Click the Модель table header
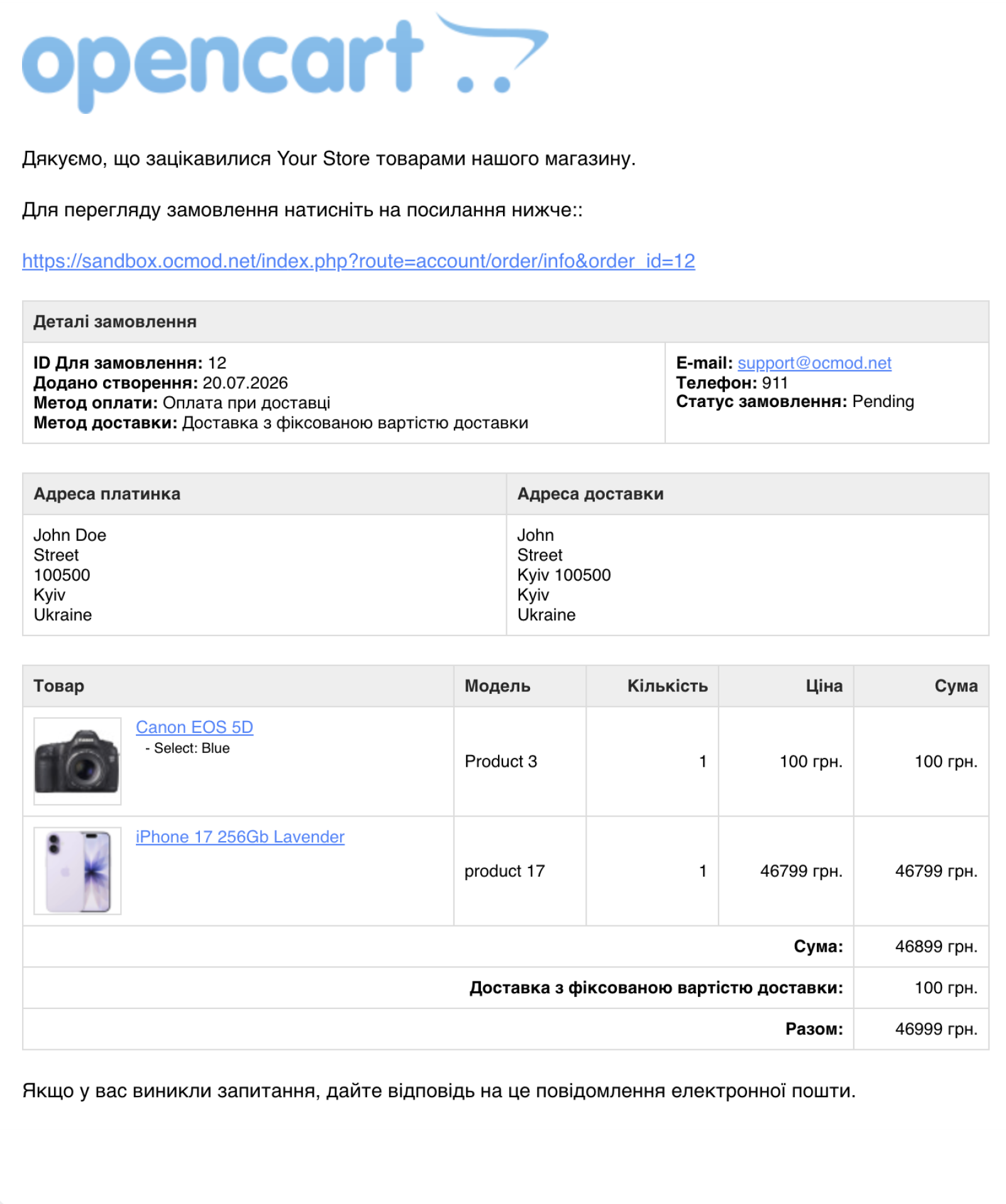The width and height of the screenshot is (1006, 1204). (497, 686)
